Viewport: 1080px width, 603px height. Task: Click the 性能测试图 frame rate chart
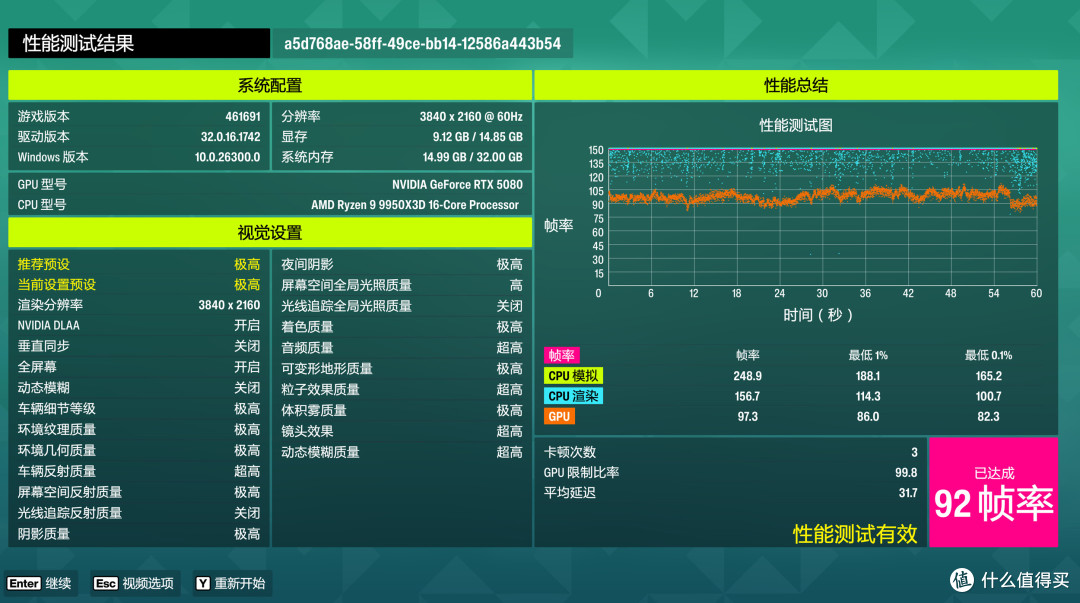(x=822, y=216)
